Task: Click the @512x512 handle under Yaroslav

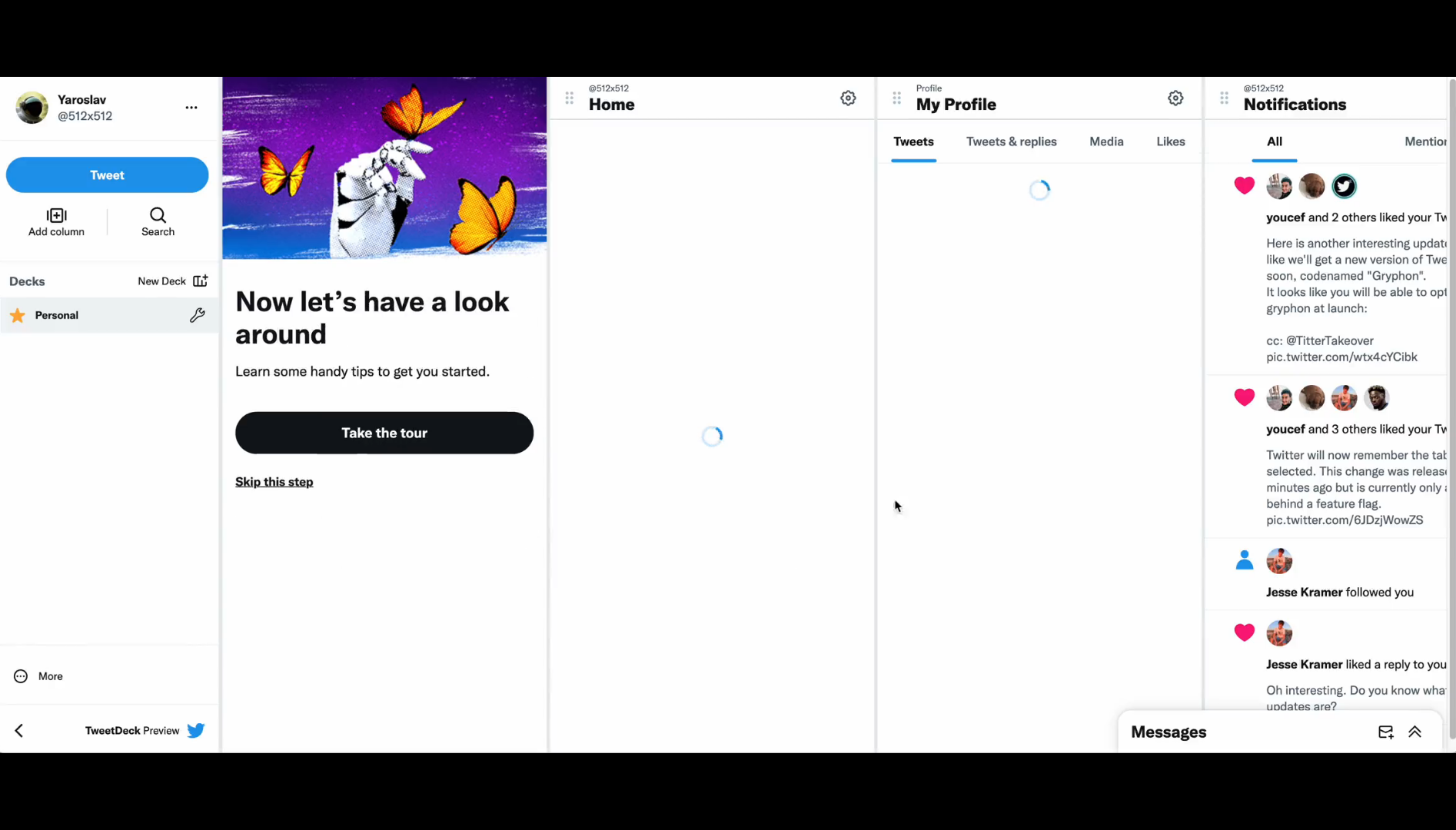Action: click(85, 116)
